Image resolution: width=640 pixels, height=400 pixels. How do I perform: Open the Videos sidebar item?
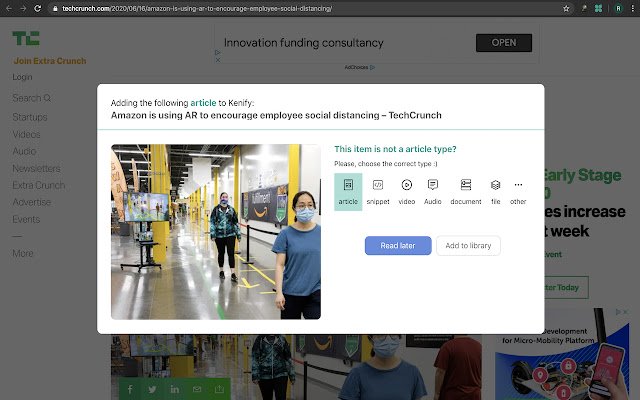(x=26, y=134)
